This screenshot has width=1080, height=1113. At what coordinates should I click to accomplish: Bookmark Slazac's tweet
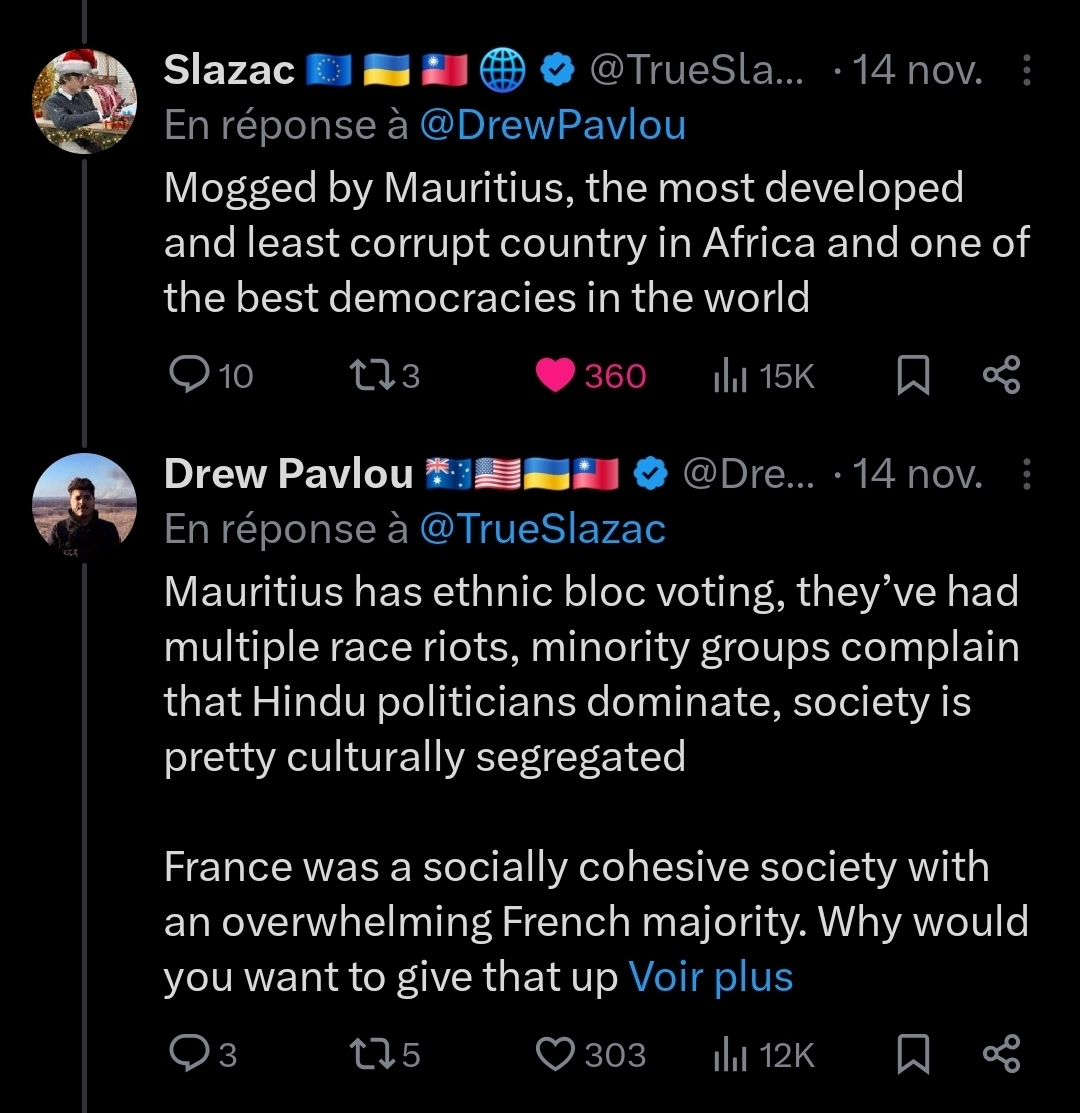pos(912,377)
